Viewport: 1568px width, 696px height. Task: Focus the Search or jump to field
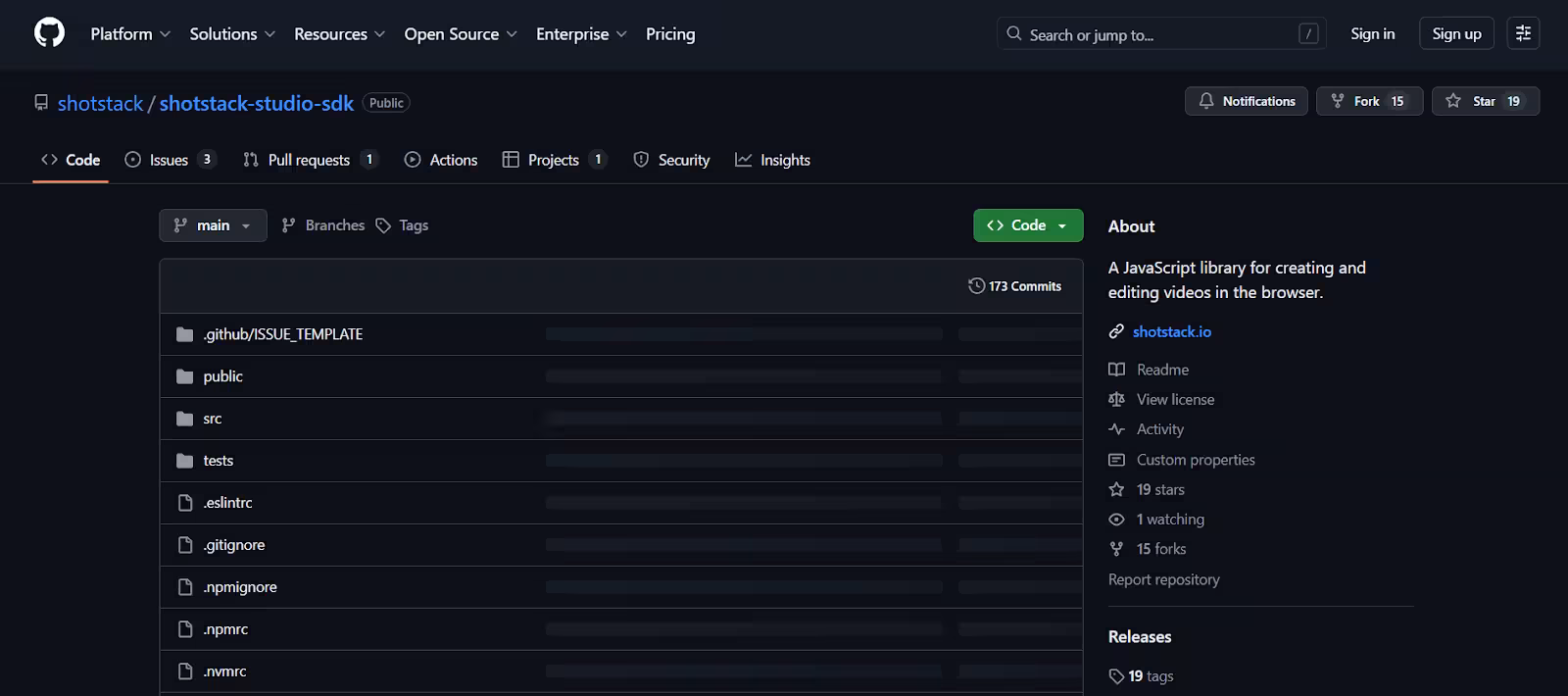(1161, 33)
